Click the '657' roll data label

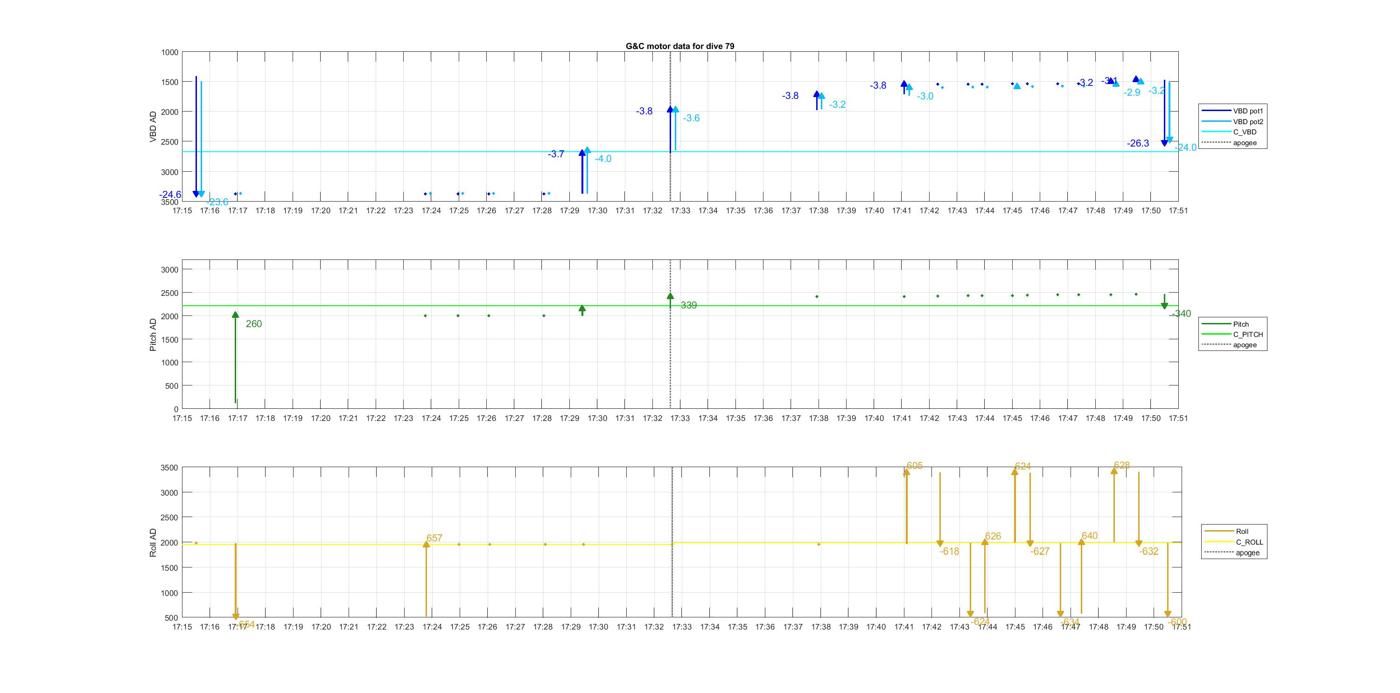coord(434,538)
